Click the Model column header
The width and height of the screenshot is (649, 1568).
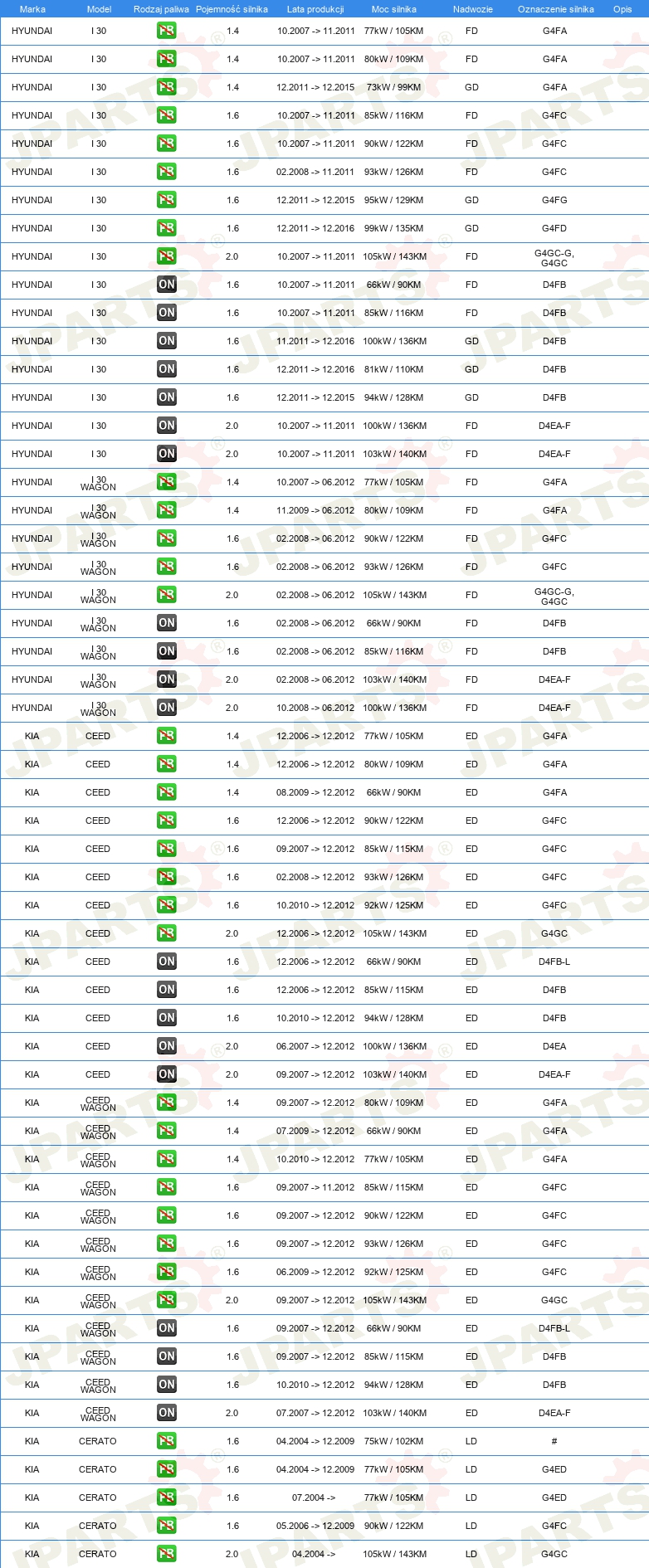[99, 9]
